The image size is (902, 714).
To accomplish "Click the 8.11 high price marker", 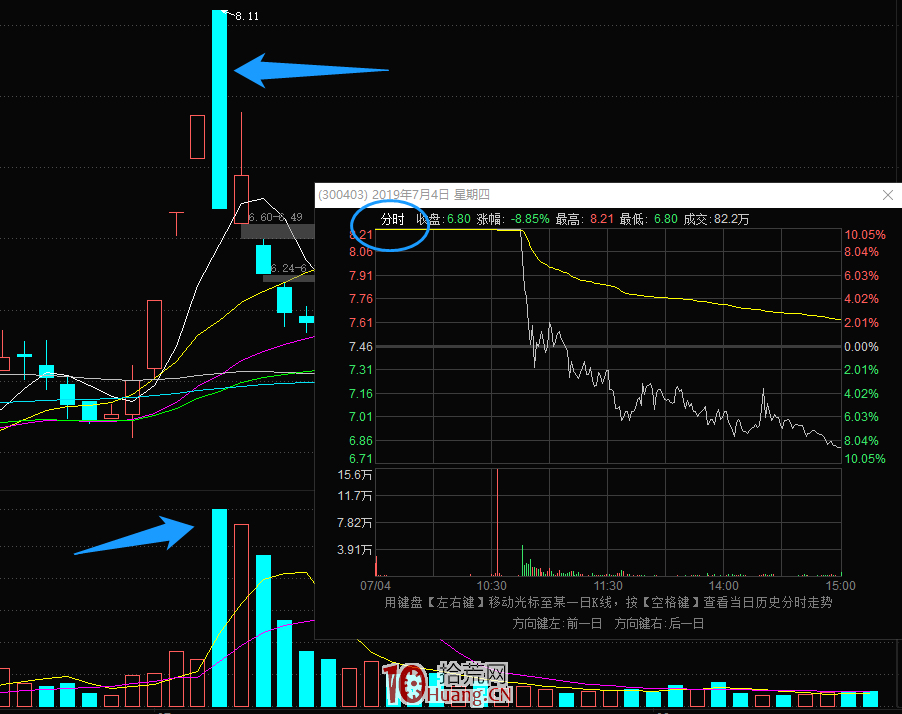I will [x=247, y=16].
